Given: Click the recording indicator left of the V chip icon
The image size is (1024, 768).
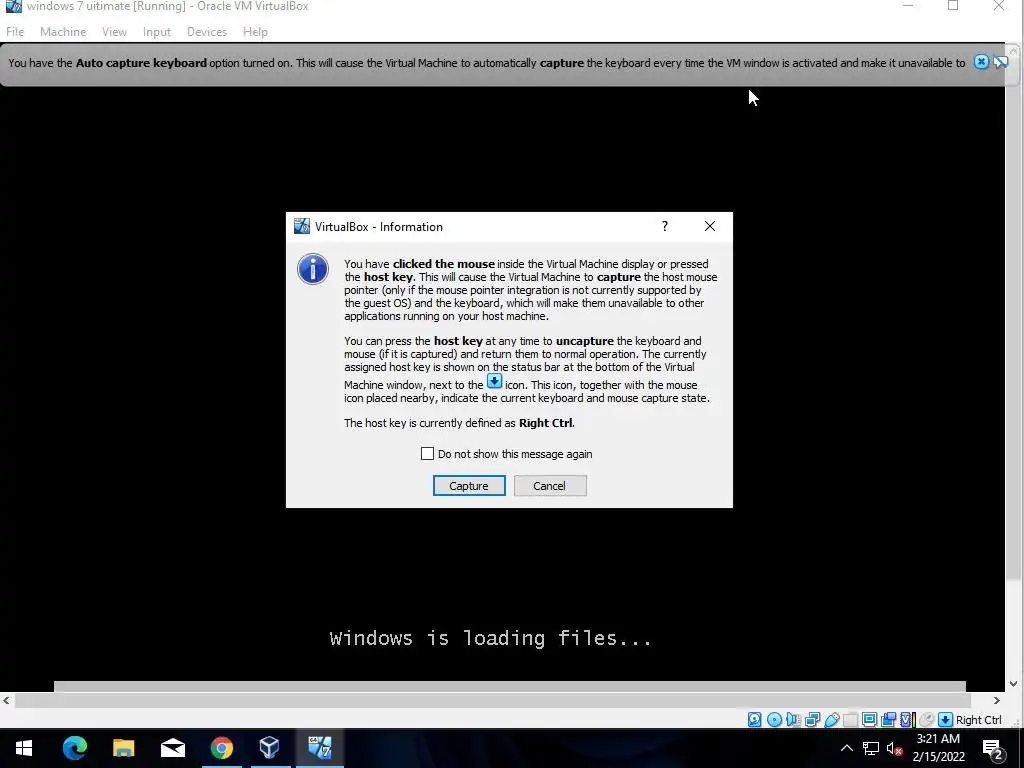Looking at the screenshot, I should point(888,720).
